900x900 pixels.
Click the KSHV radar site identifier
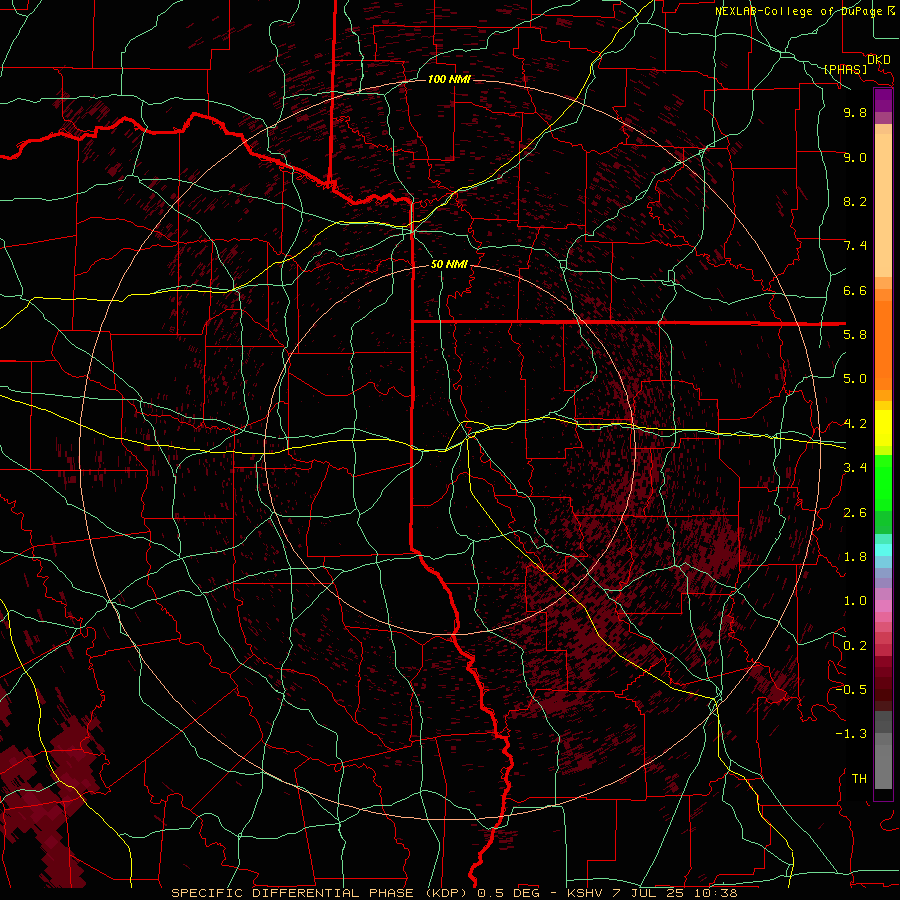coord(584,893)
